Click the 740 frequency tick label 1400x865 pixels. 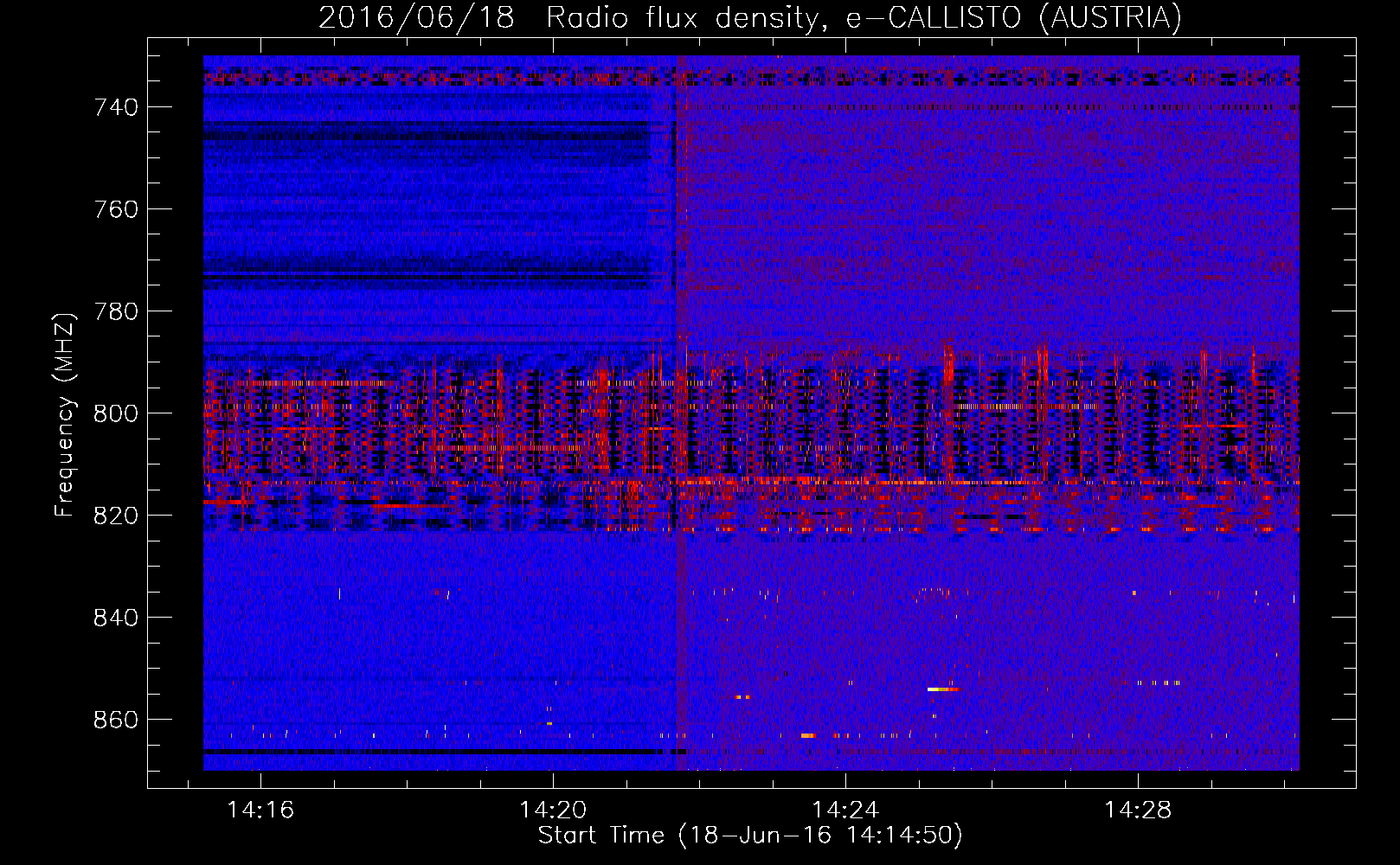click(116, 107)
